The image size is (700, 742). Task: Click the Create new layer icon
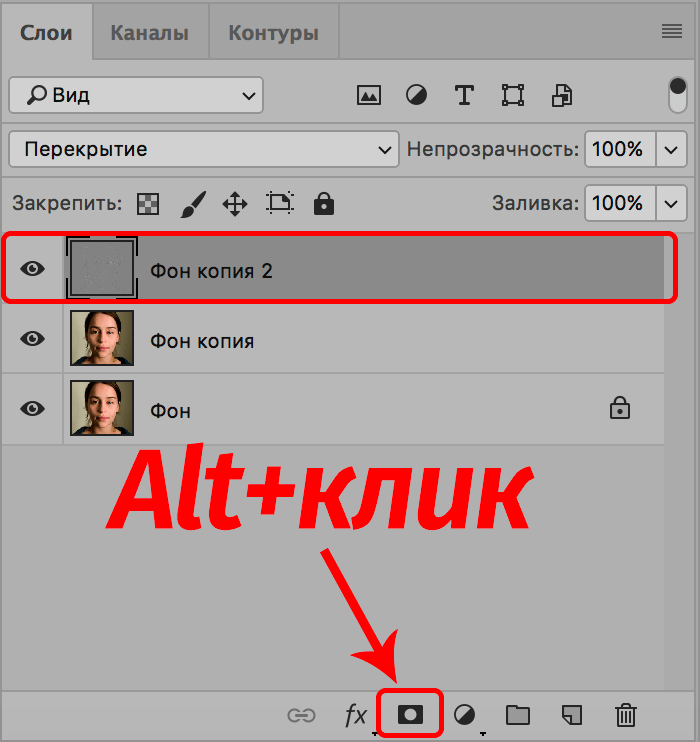(x=571, y=714)
